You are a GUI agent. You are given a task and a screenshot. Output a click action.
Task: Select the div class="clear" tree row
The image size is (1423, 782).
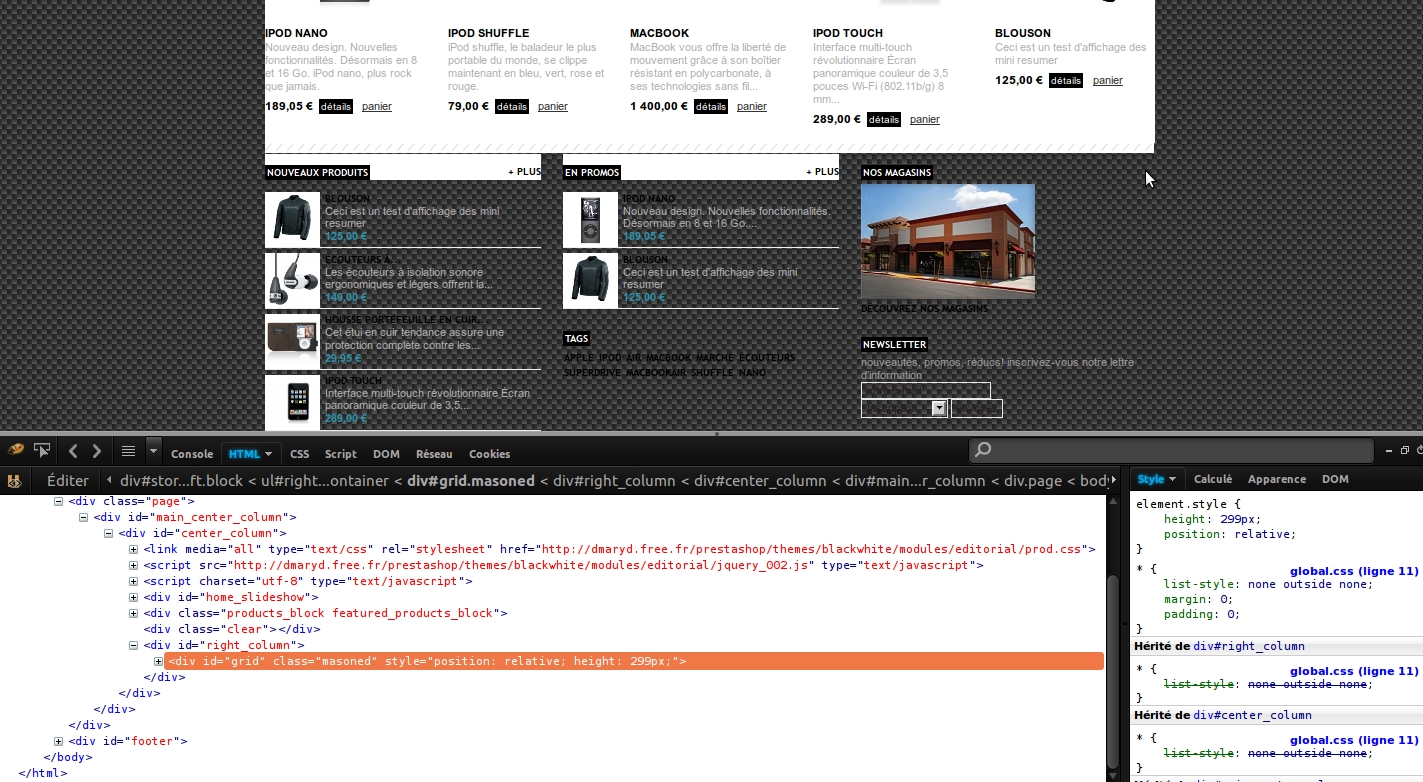pyautogui.click(x=231, y=629)
